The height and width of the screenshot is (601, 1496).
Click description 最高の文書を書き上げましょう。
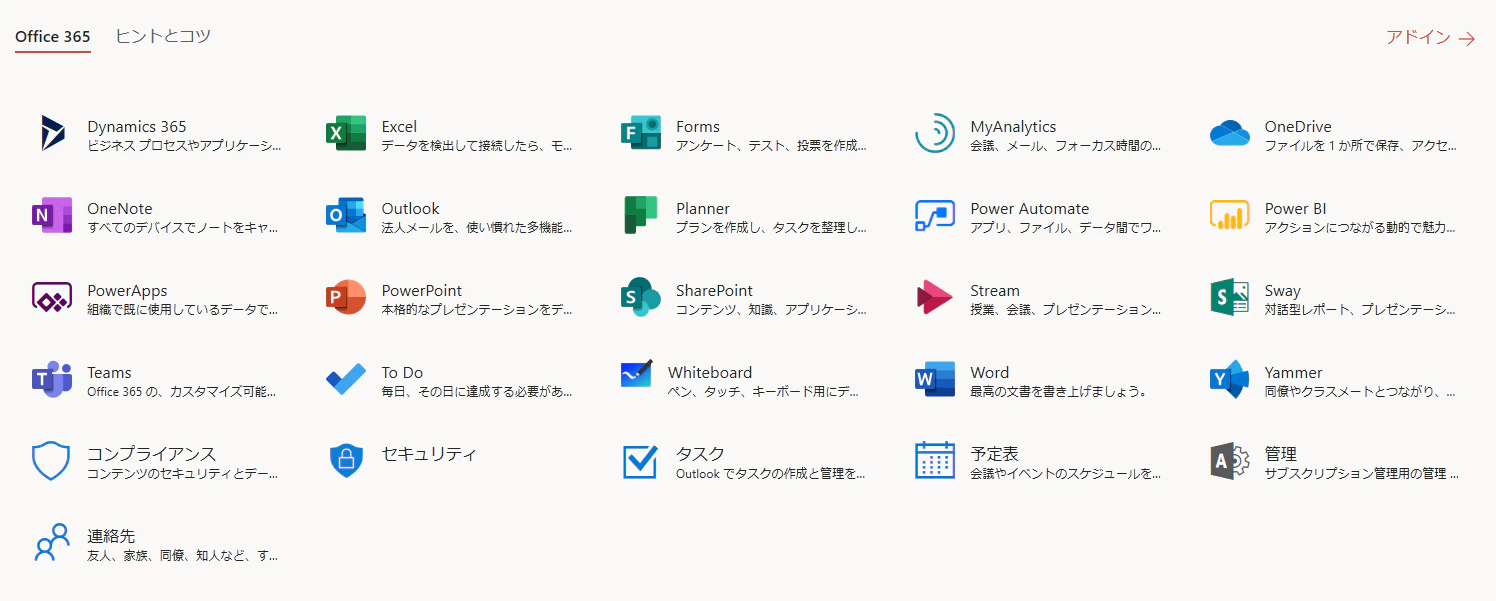[1059, 391]
